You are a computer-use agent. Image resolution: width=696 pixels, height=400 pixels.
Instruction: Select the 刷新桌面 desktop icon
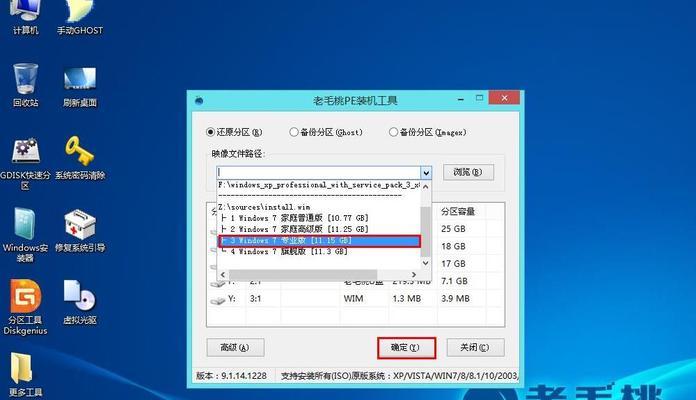pos(80,87)
